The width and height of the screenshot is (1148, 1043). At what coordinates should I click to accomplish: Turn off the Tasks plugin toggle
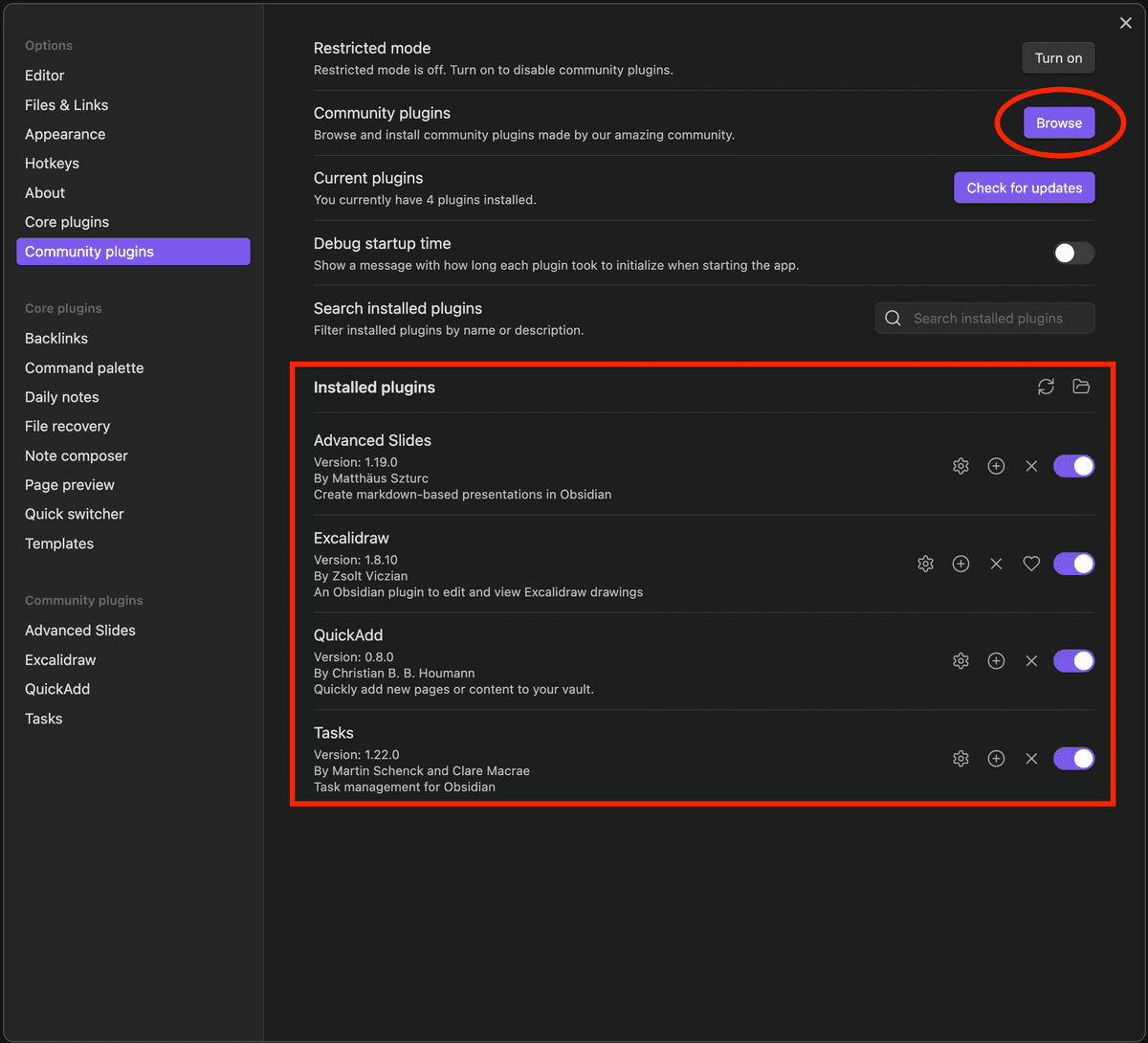[x=1073, y=759]
